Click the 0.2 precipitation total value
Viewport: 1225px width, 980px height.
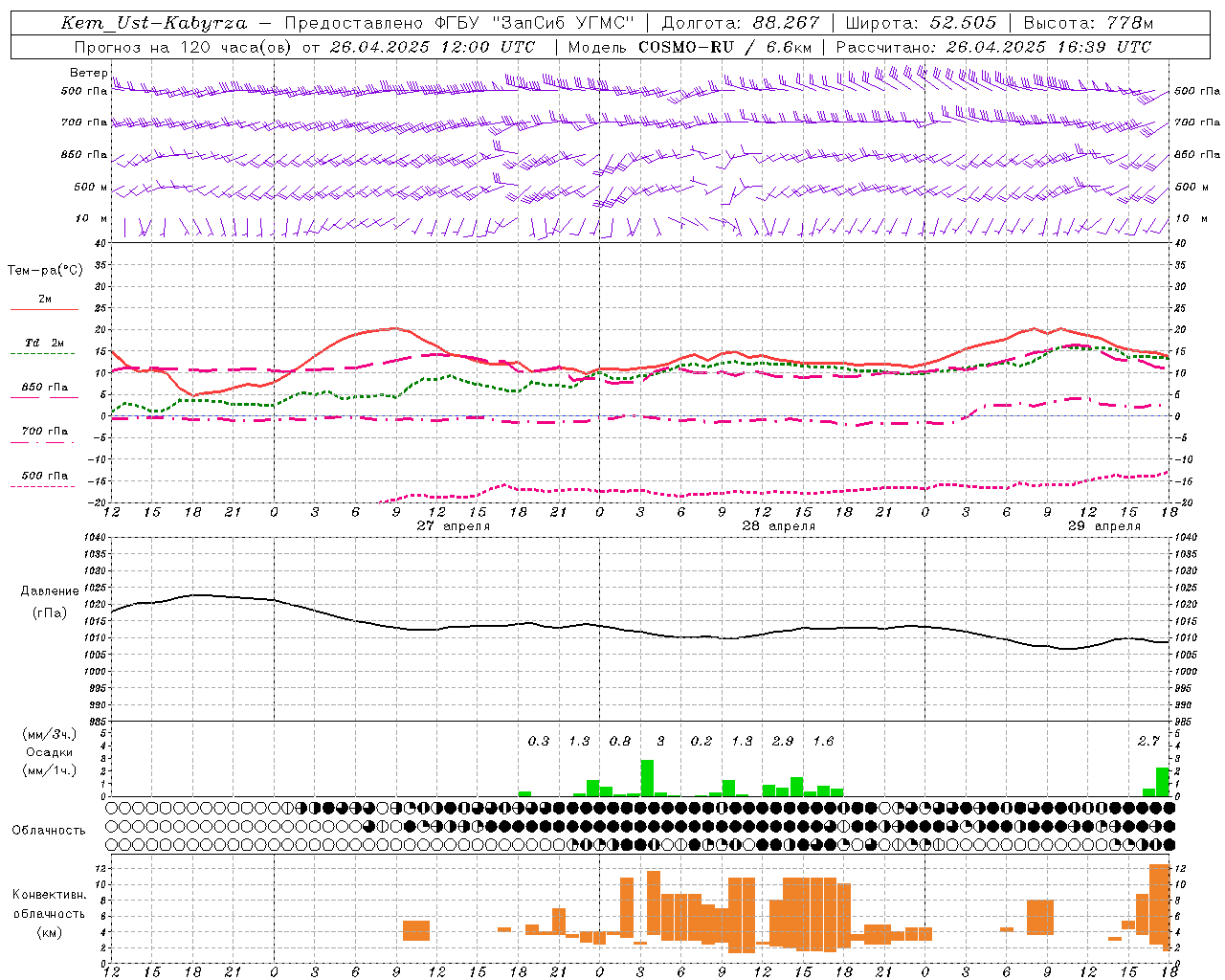point(702,741)
